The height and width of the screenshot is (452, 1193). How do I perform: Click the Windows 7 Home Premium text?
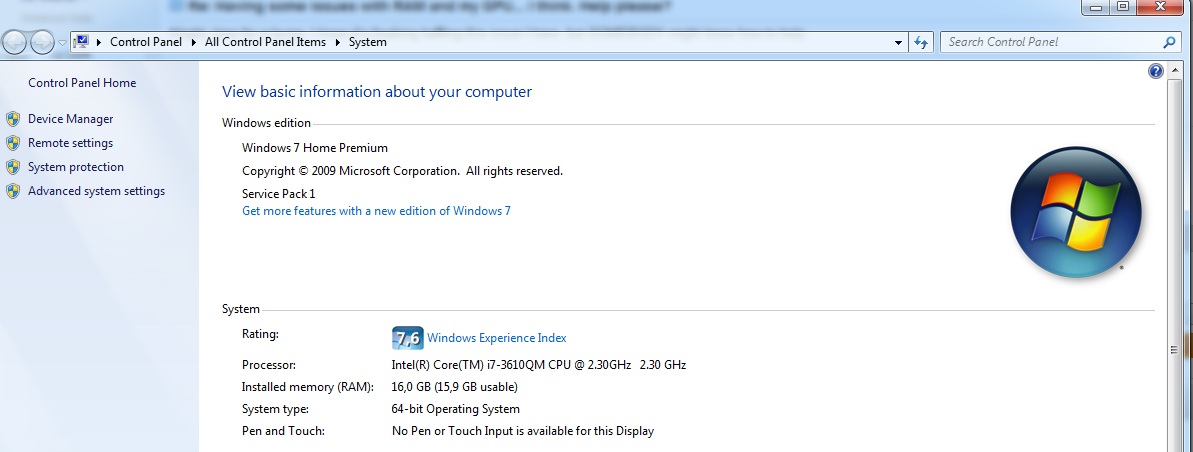pos(315,148)
